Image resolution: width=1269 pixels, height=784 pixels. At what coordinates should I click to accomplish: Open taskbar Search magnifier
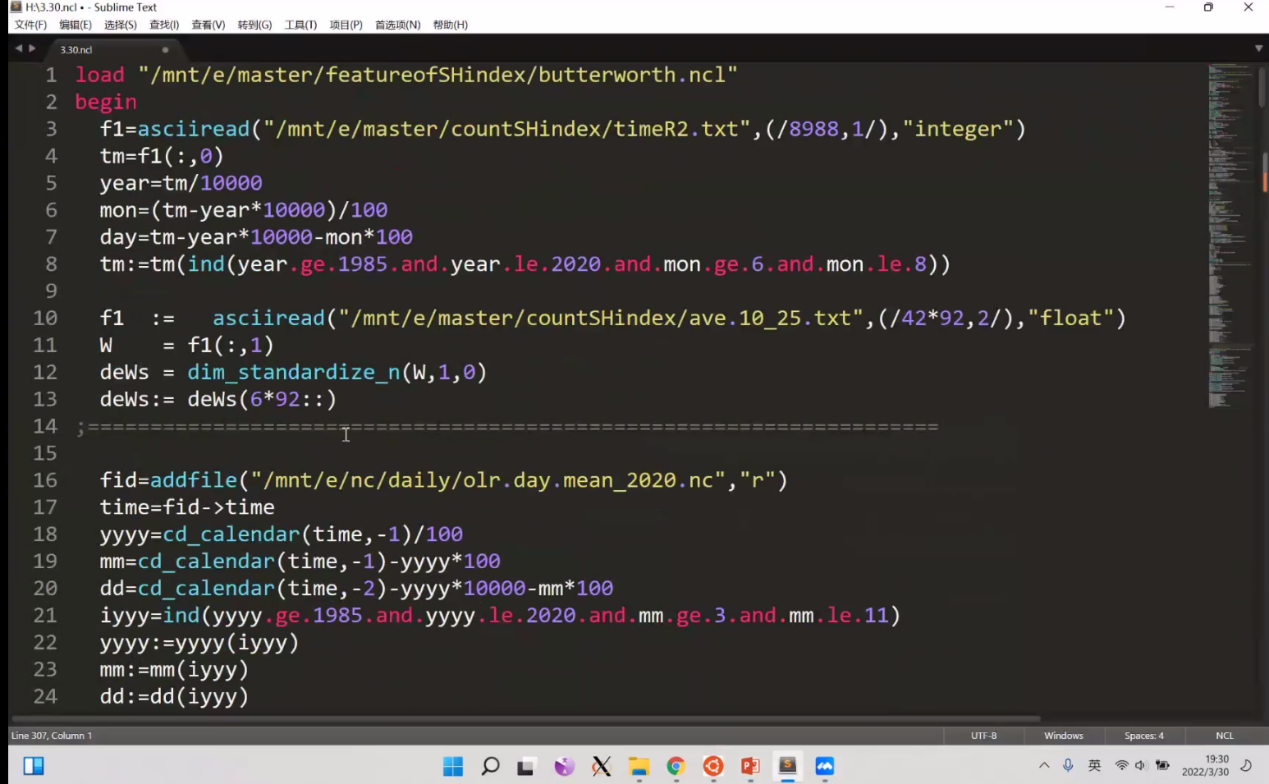pos(490,766)
